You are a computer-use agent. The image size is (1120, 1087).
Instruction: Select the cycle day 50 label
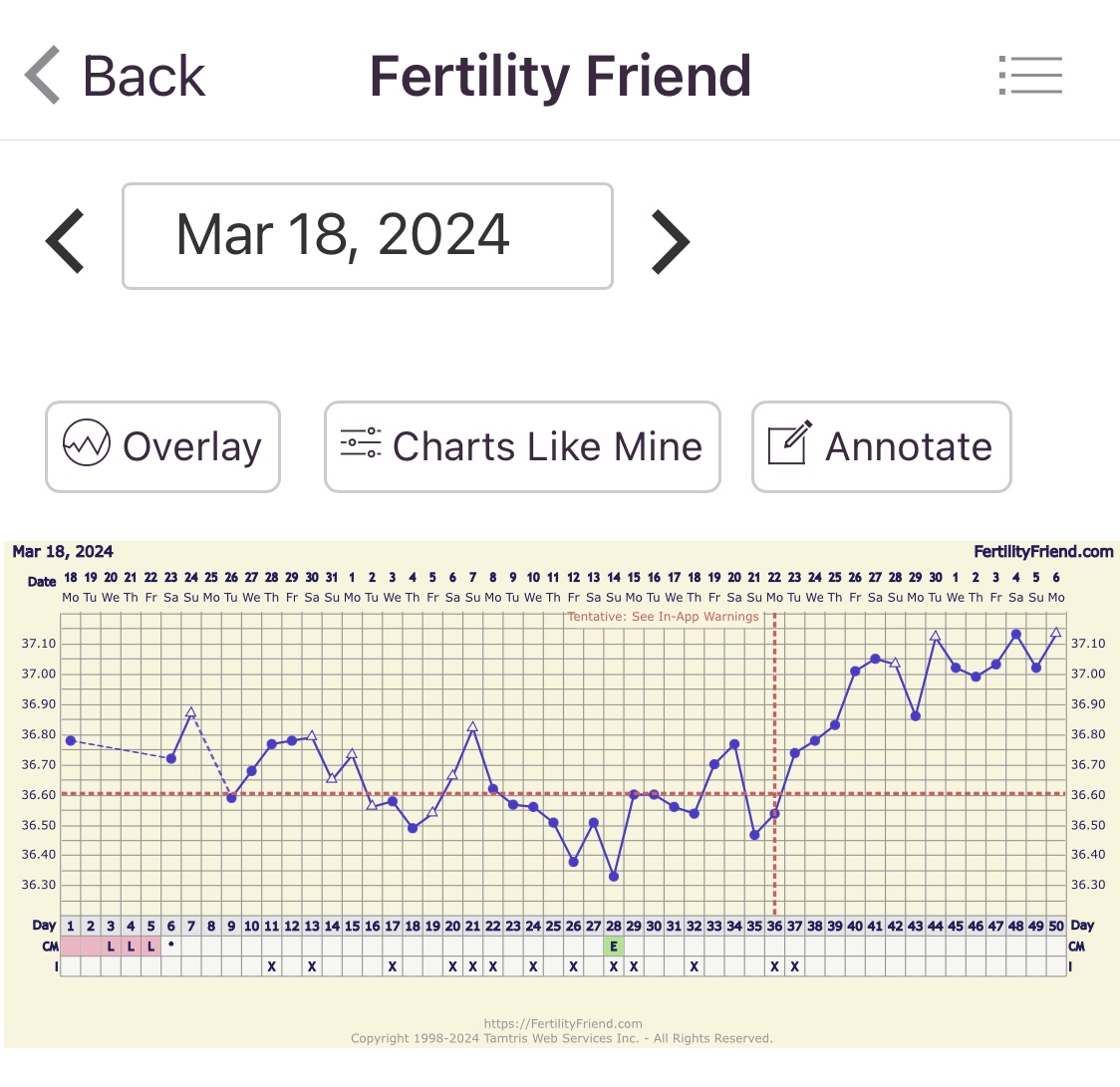tap(1056, 926)
